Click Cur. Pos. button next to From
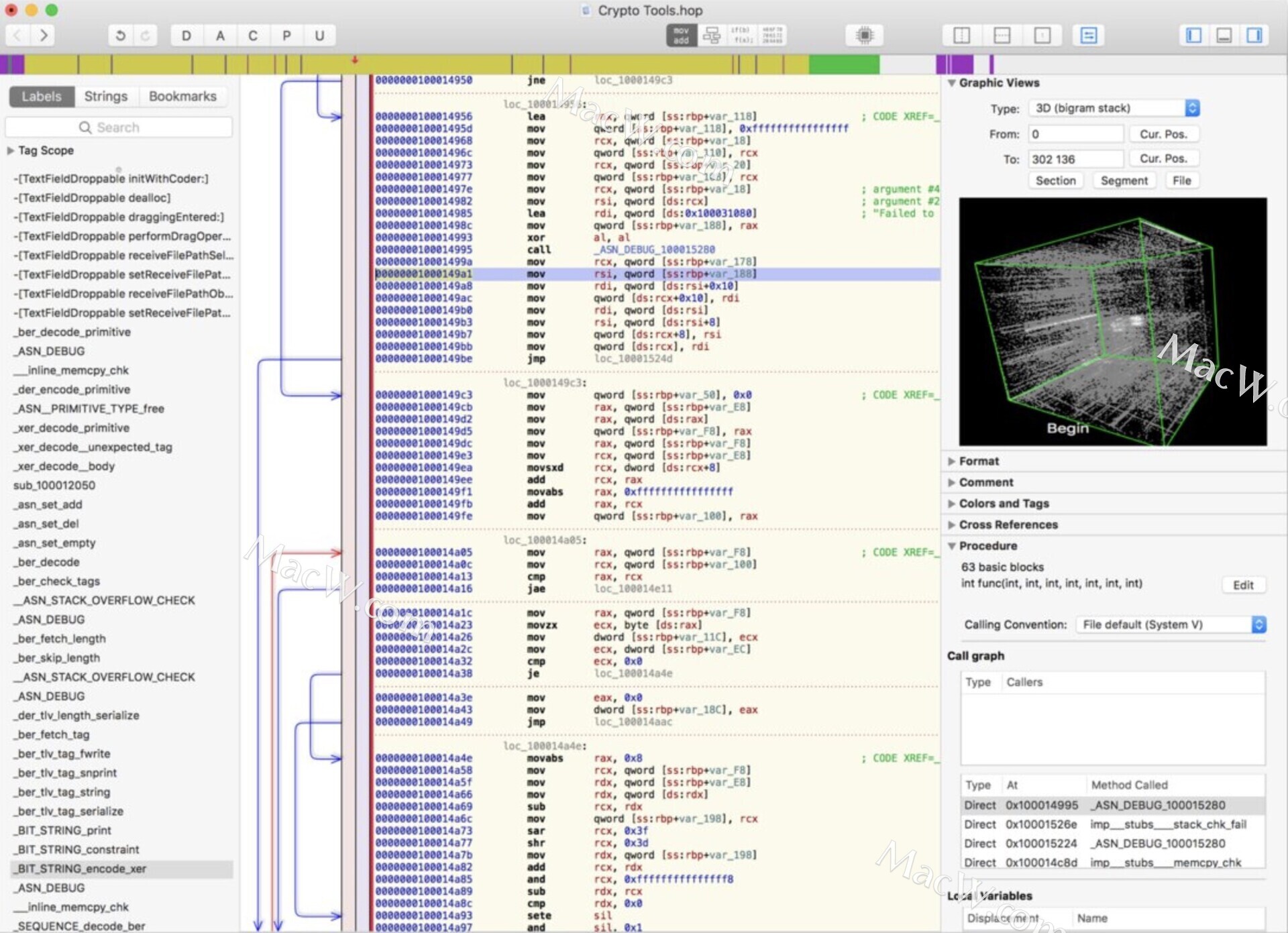1288x933 pixels. 1163,134
